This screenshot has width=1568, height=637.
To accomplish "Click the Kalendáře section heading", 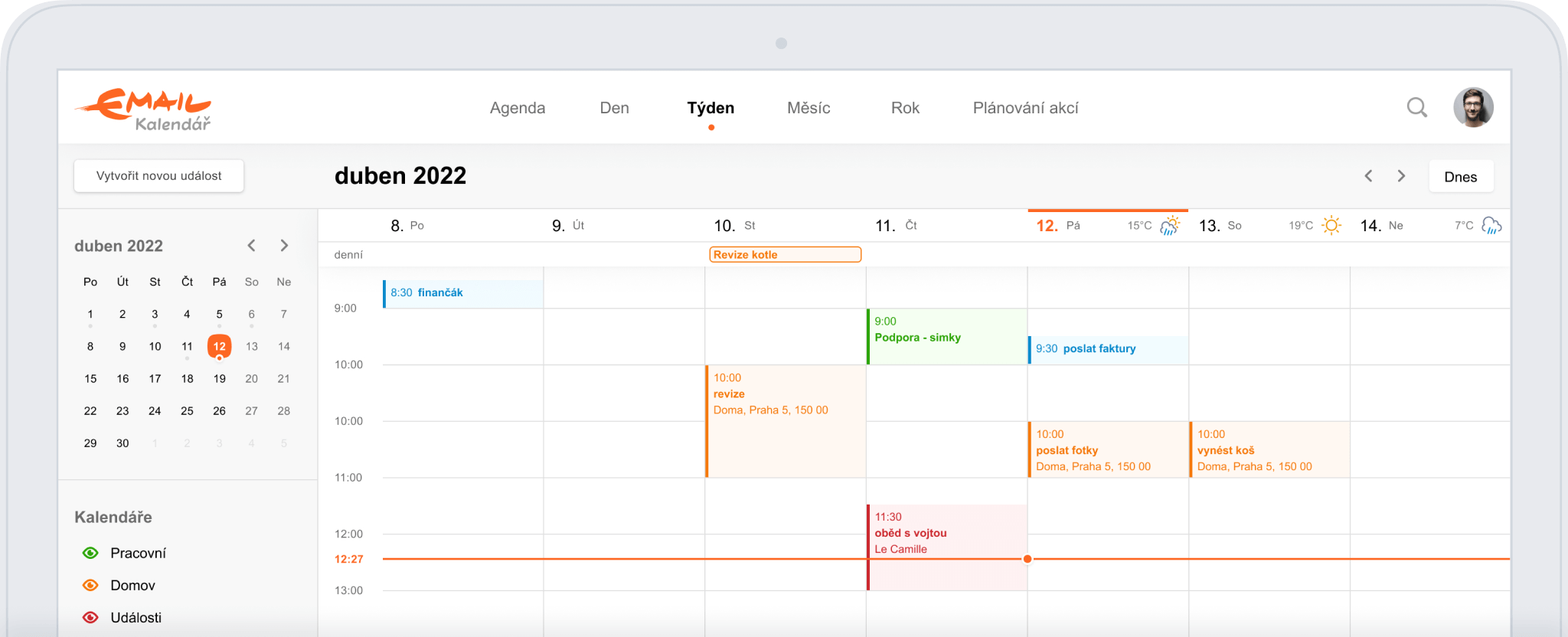I will 113,517.
